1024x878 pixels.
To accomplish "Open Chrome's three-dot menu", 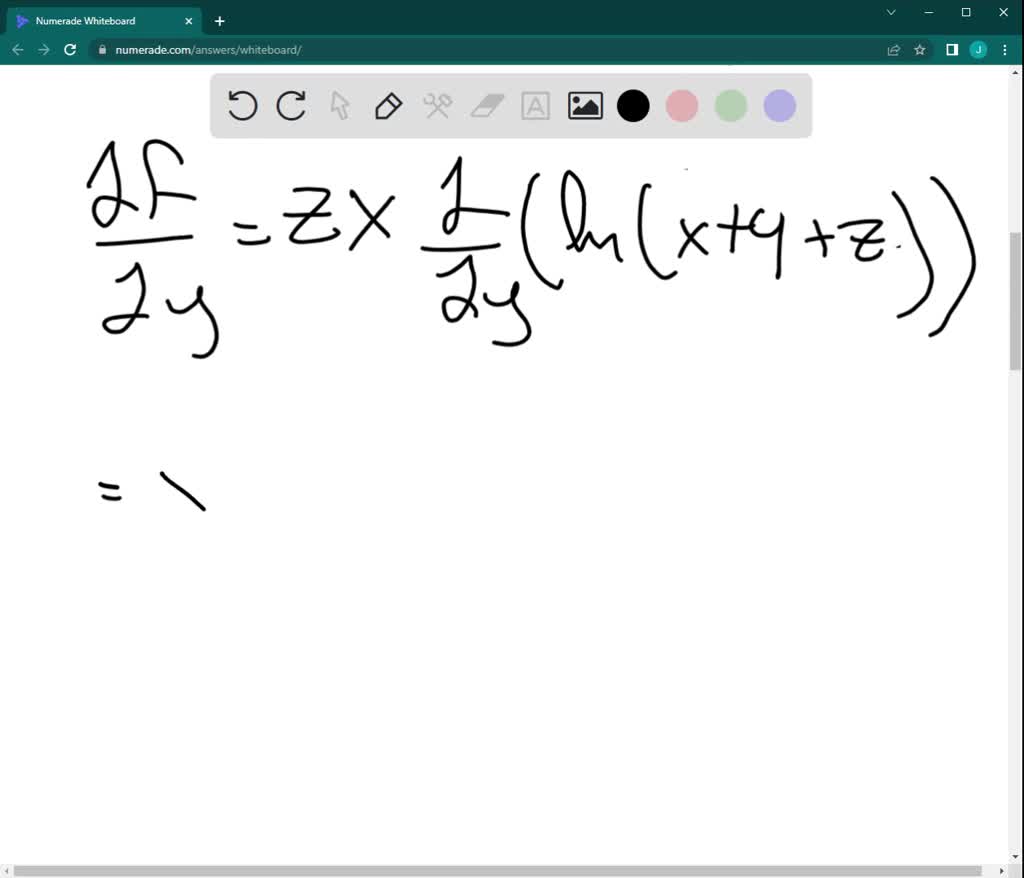I will pyautogui.click(x=1004, y=49).
